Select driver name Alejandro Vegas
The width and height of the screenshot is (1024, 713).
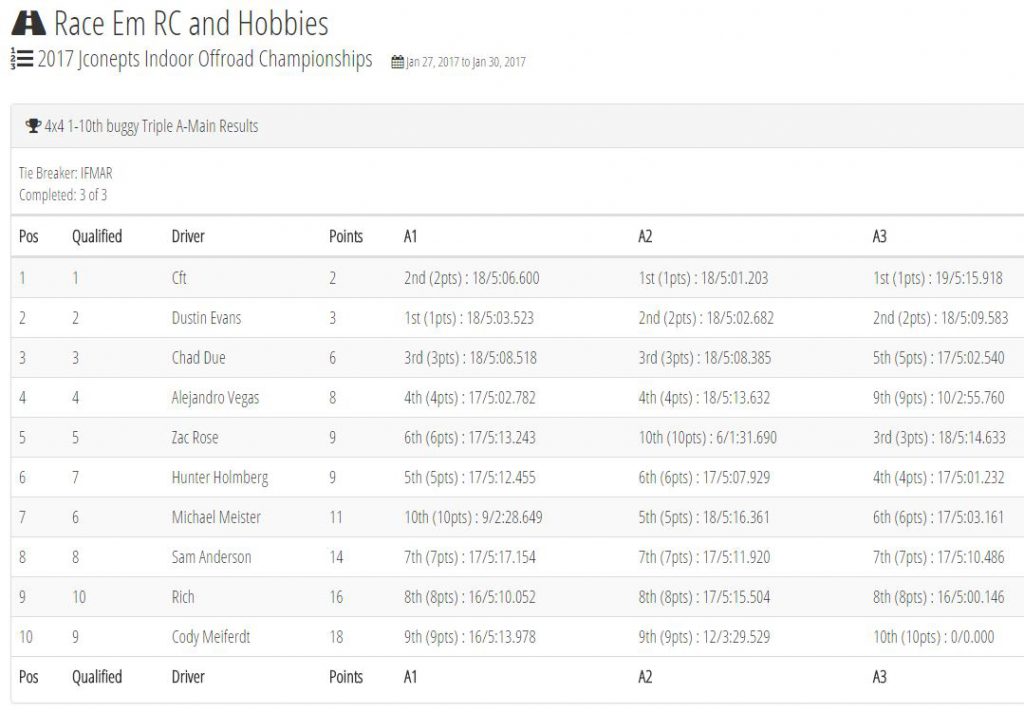216,398
